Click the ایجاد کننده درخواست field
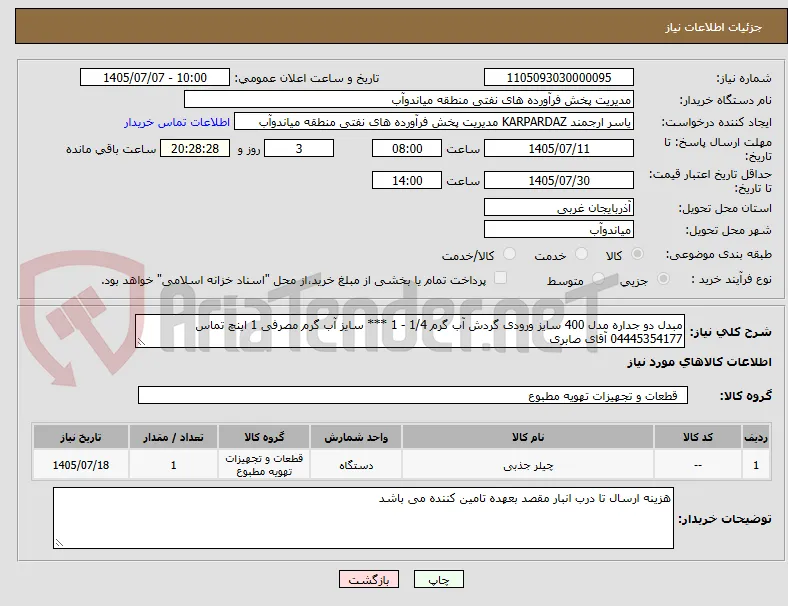This screenshot has height=606, width=788. [434, 122]
